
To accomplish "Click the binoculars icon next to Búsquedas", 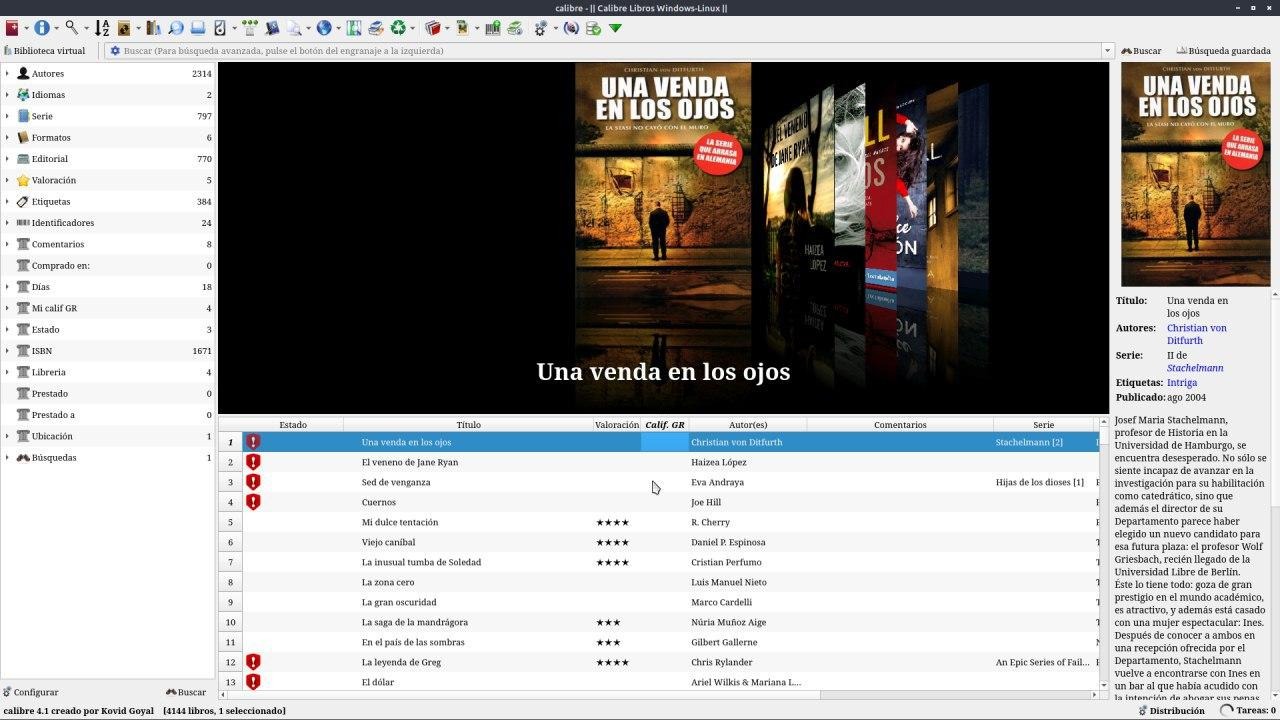I will [x=23, y=458].
